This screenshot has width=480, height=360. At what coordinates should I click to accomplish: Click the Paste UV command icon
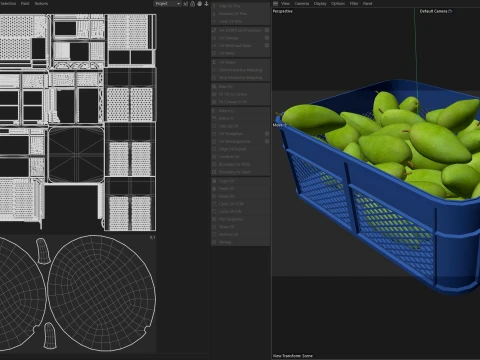click(x=214, y=189)
